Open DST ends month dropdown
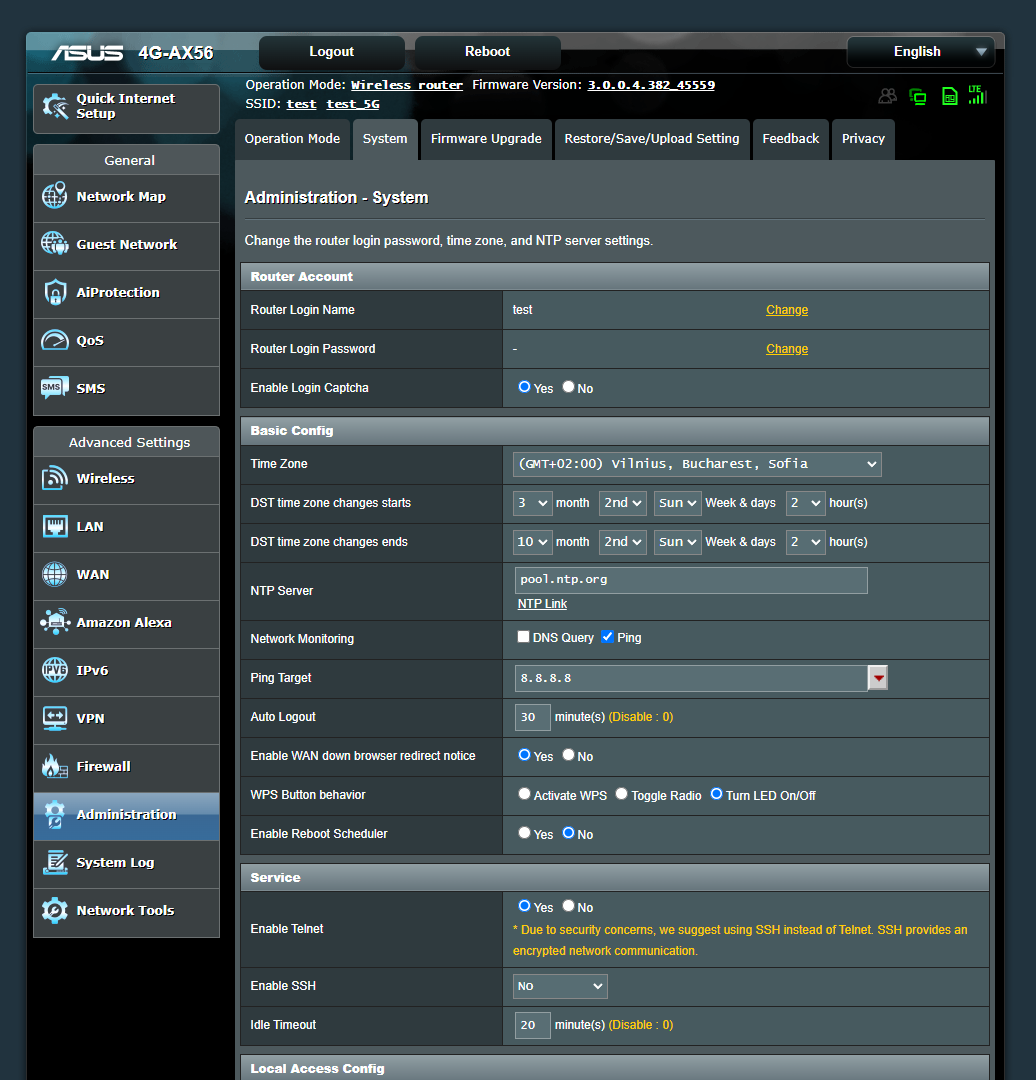Viewport: 1036px width, 1080px height. (x=532, y=542)
